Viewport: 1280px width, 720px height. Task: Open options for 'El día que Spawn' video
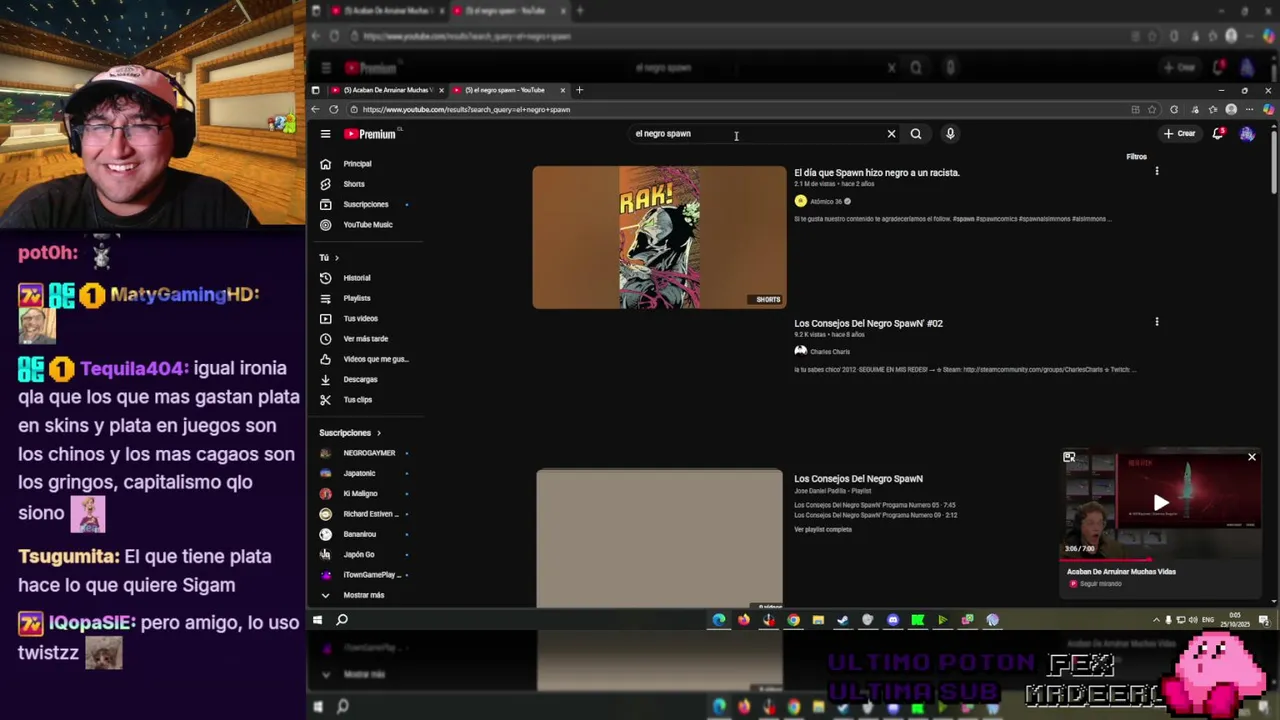pyautogui.click(x=1157, y=171)
